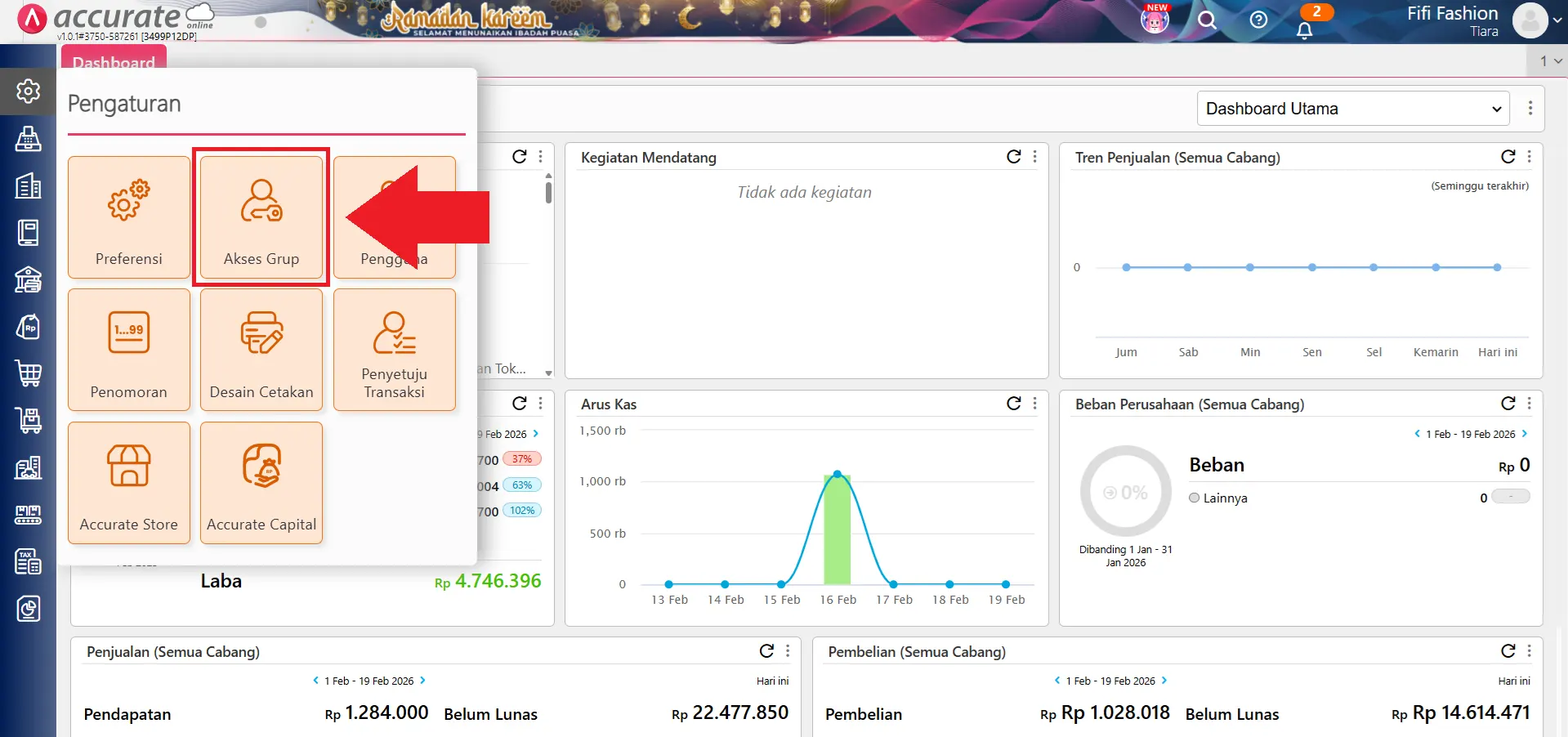
Task: Open Penyetuju Transaksi tile
Action: pos(394,350)
